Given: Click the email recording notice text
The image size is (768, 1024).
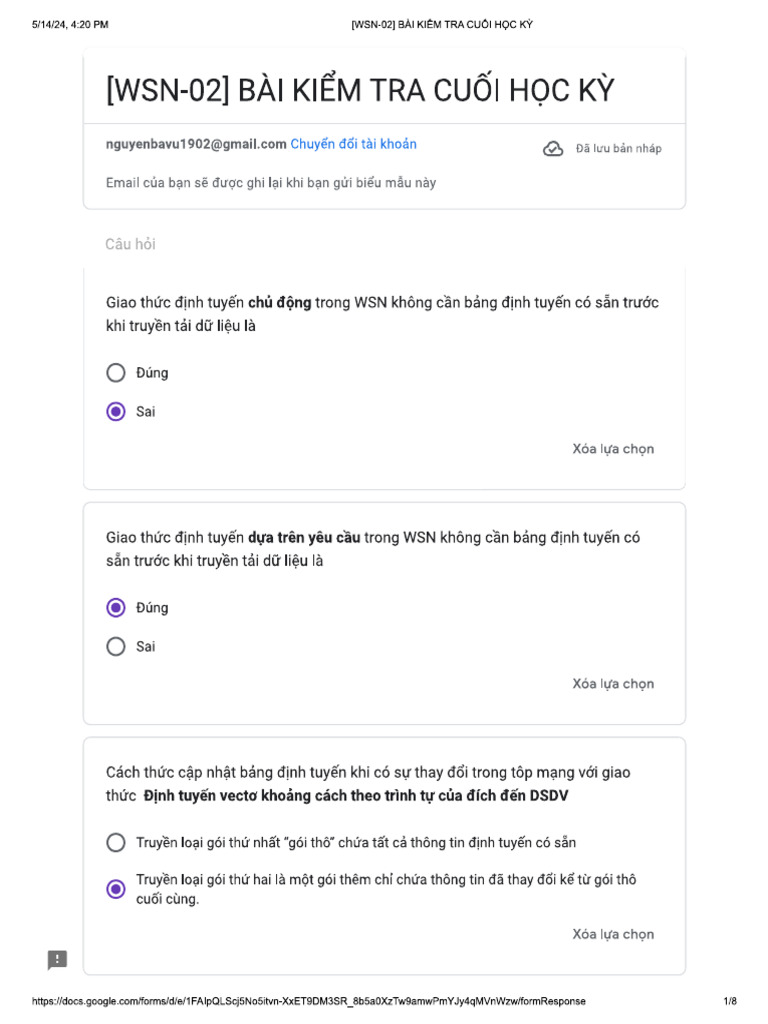Looking at the screenshot, I should tap(271, 183).
